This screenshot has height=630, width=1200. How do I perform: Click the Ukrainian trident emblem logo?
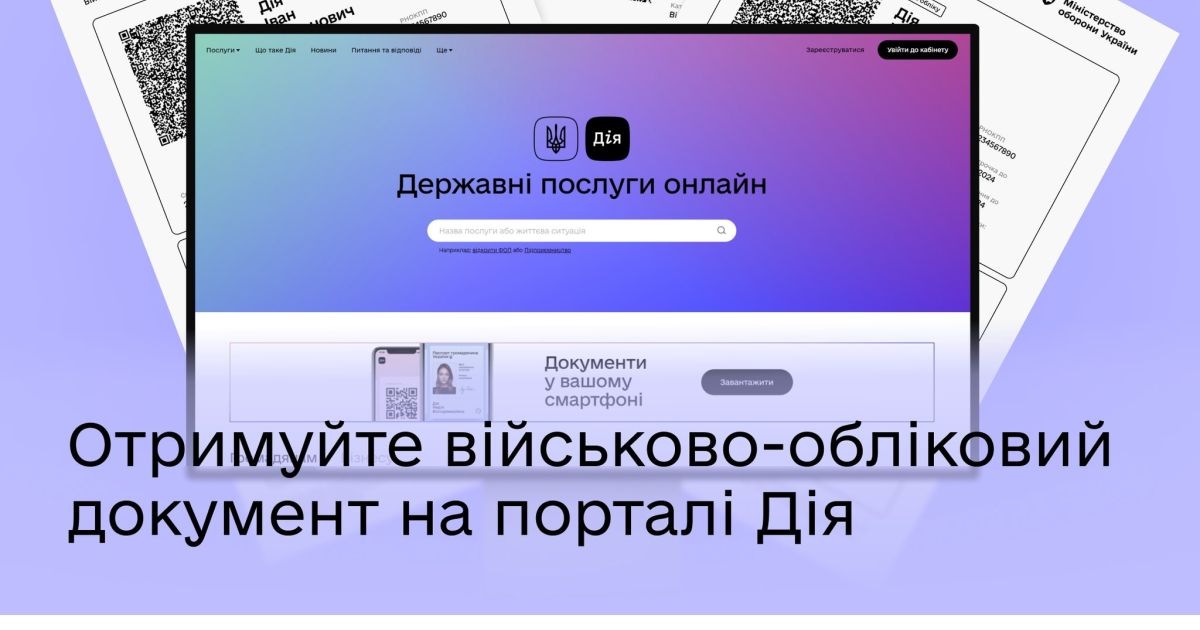click(556, 138)
